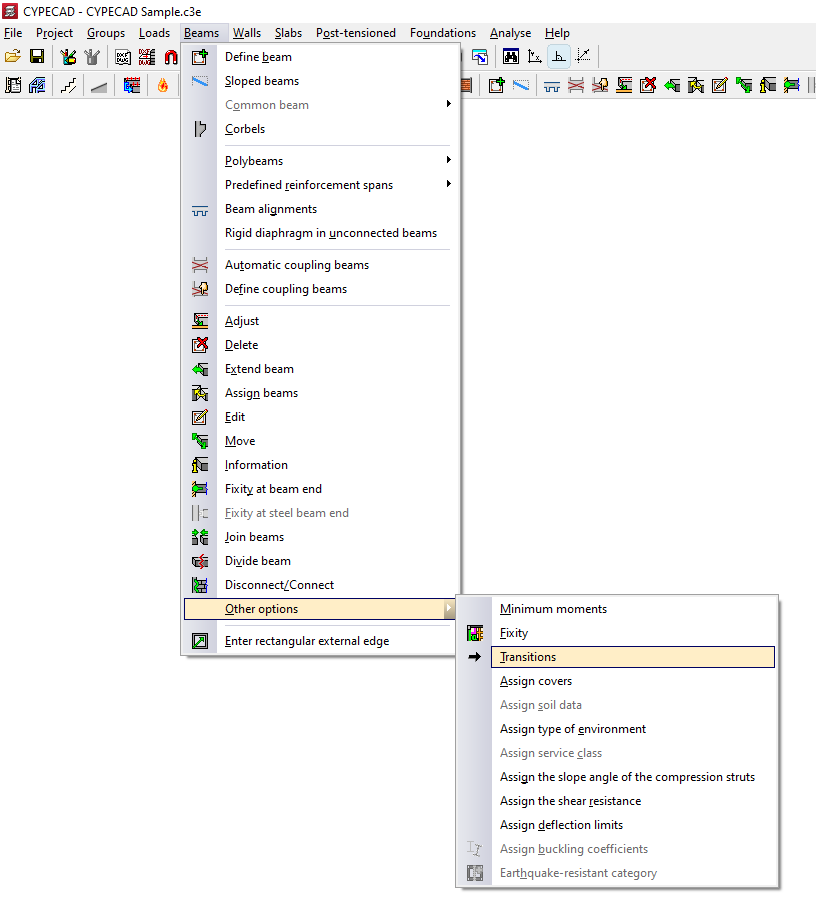Image resolution: width=816 pixels, height=914 pixels.
Task: Click the Fixity at beam end toolbar icon
Action: [792, 86]
